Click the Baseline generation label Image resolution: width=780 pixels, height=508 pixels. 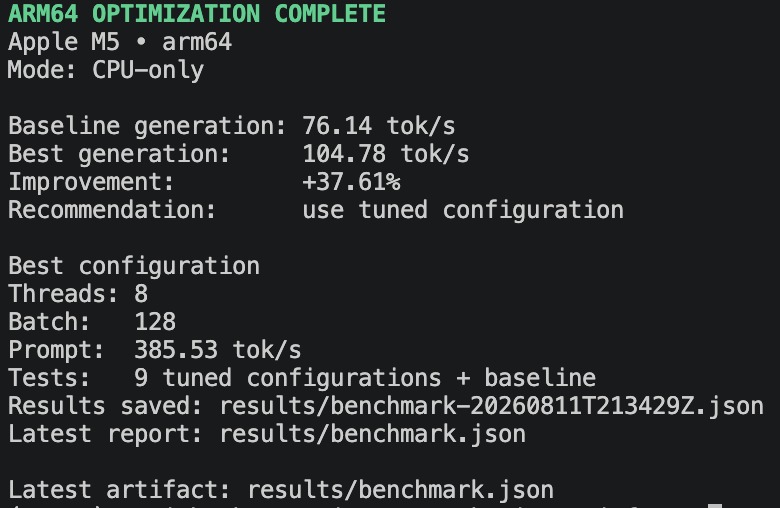pos(147,126)
